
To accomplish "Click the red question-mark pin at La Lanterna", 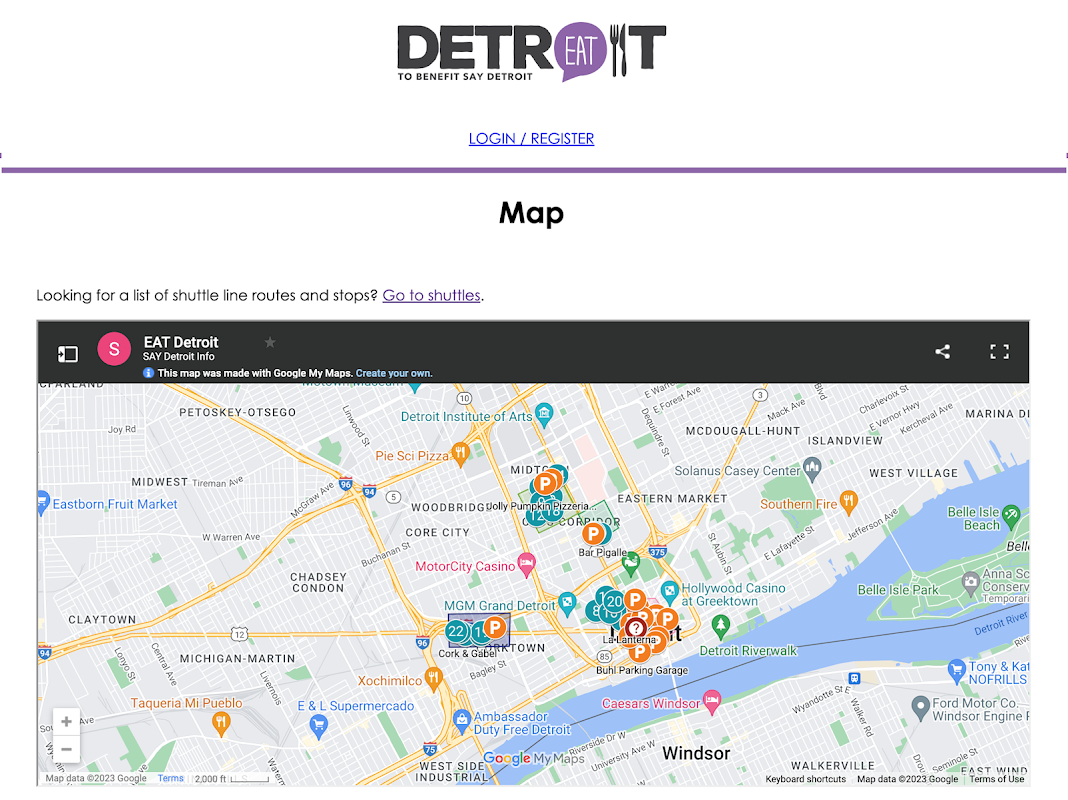I will (635, 628).
